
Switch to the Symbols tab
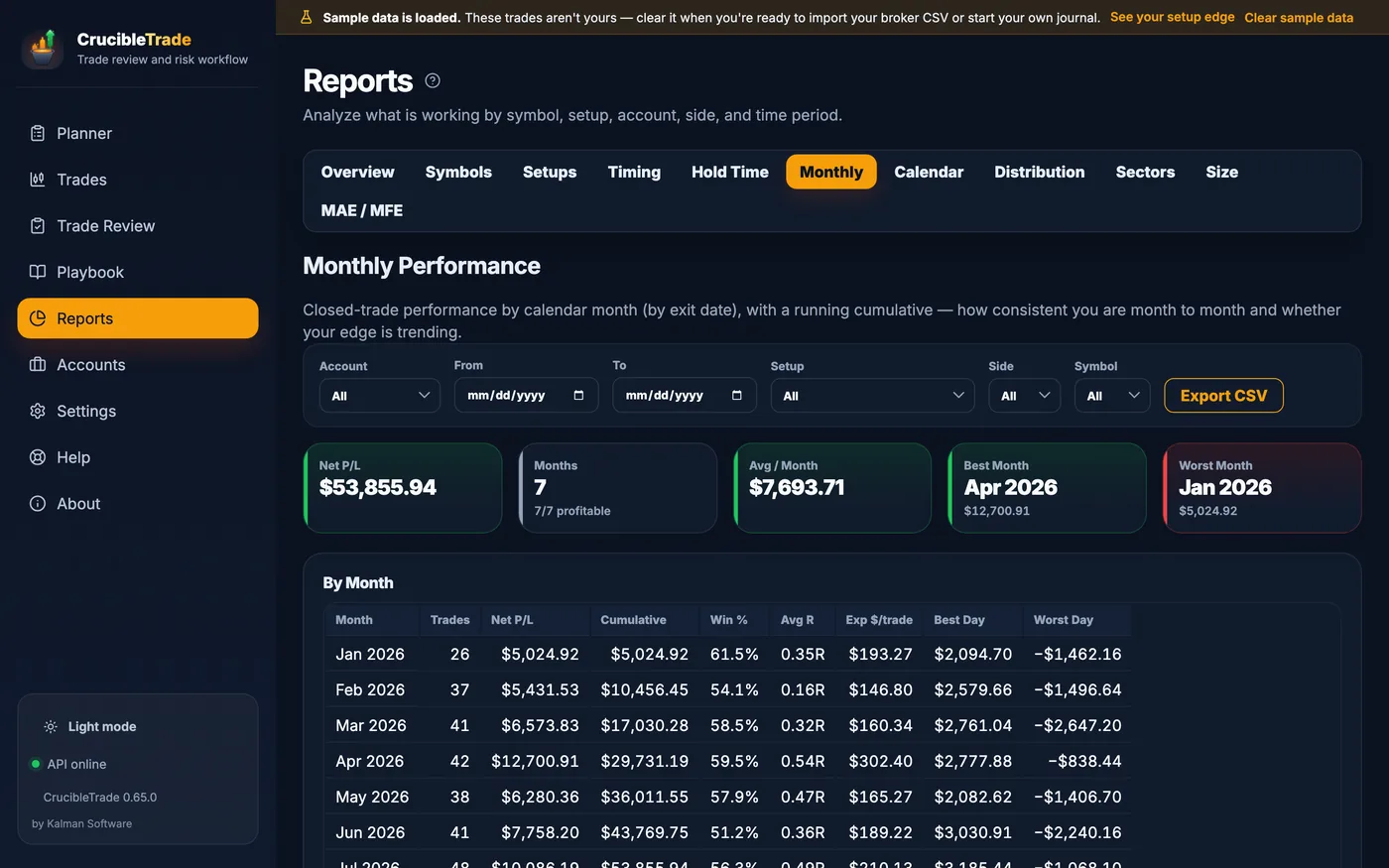[x=458, y=172]
